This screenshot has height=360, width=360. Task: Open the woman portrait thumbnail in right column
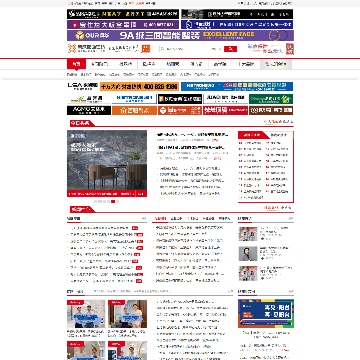click(248, 254)
